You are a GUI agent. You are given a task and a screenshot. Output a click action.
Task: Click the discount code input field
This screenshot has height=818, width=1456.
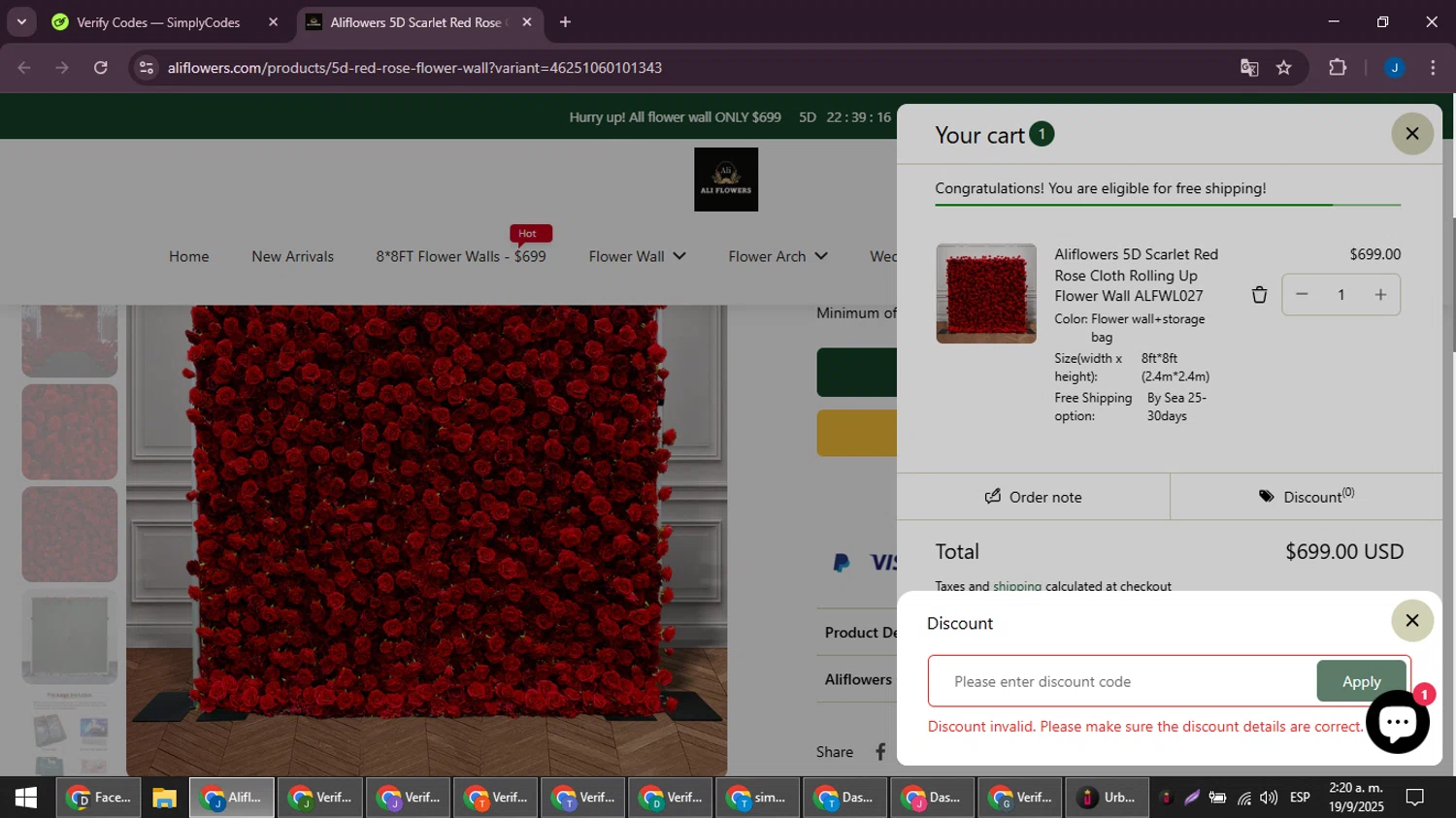pyautogui.click(x=1123, y=681)
